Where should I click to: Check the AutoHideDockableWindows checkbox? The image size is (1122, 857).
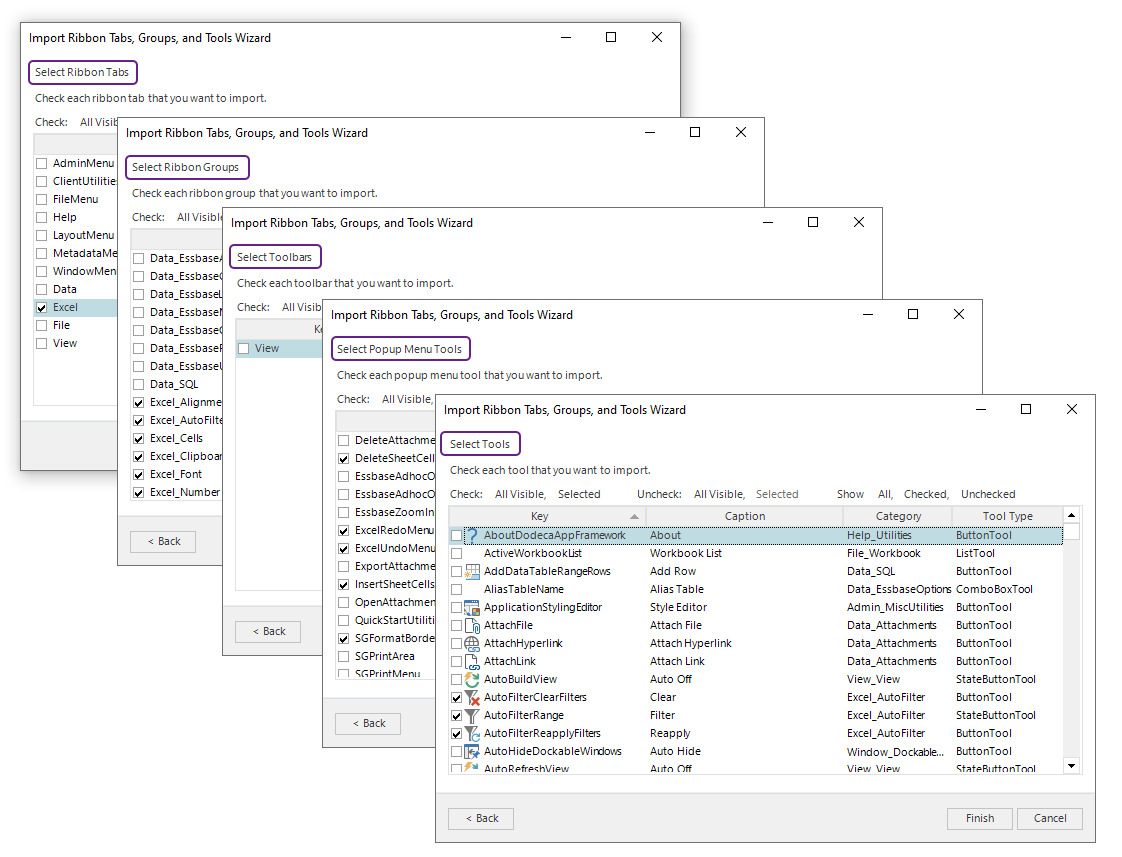[457, 751]
